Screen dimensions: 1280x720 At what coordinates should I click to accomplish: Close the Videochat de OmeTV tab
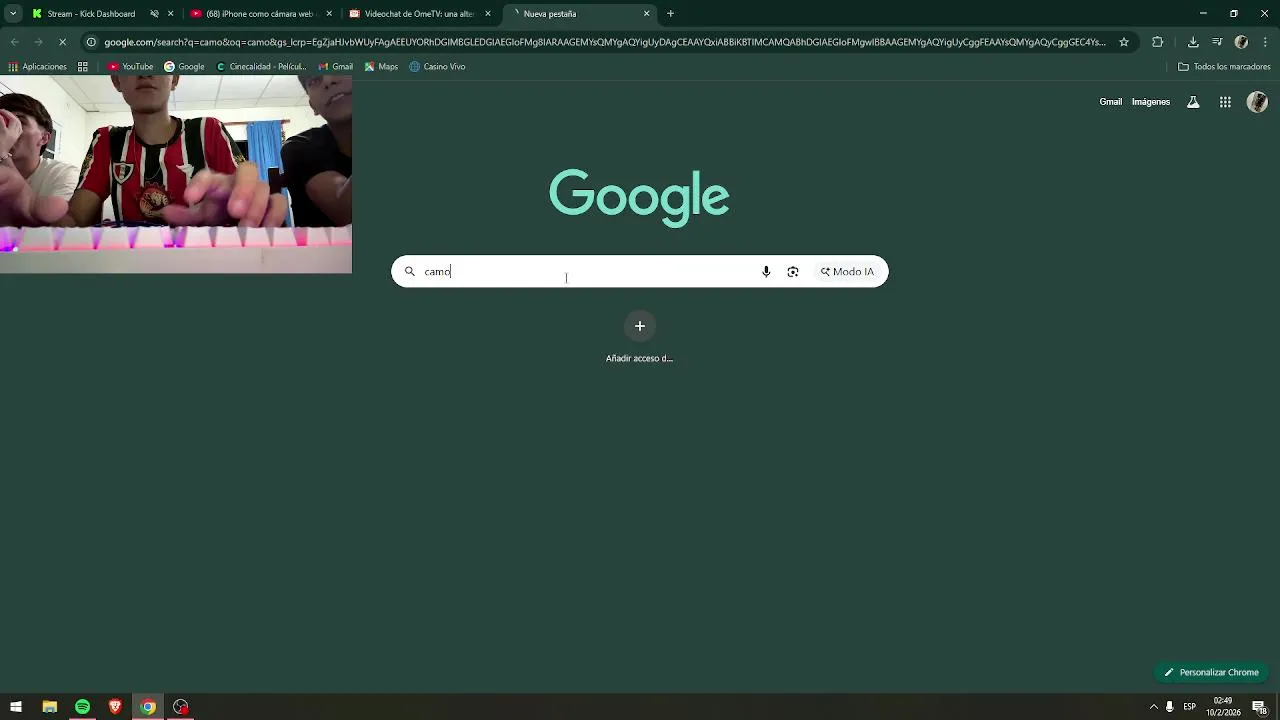[x=488, y=14]
